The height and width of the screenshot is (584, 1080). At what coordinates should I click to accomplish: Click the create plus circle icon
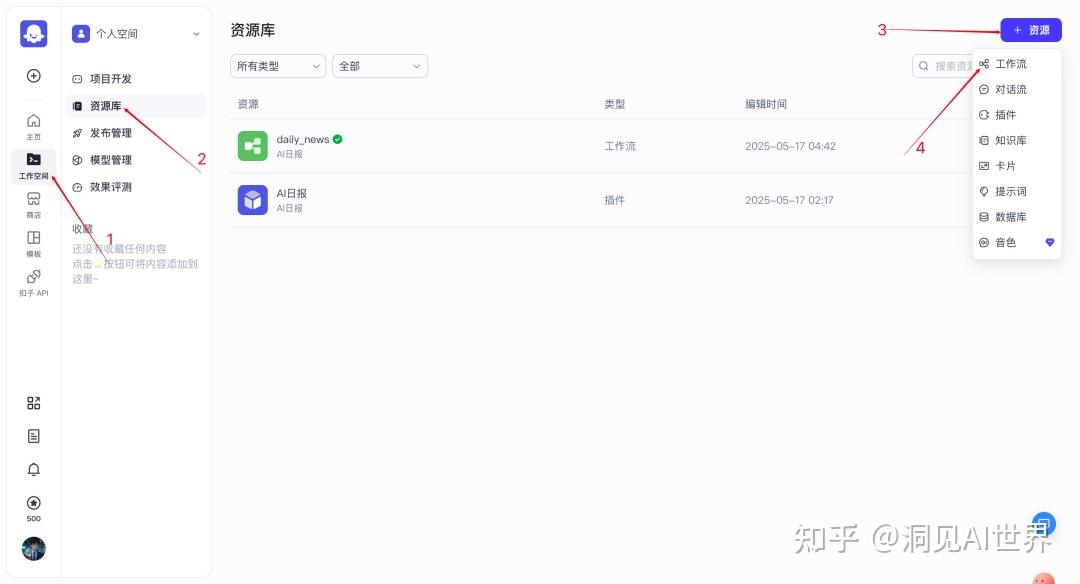(33, 76)
